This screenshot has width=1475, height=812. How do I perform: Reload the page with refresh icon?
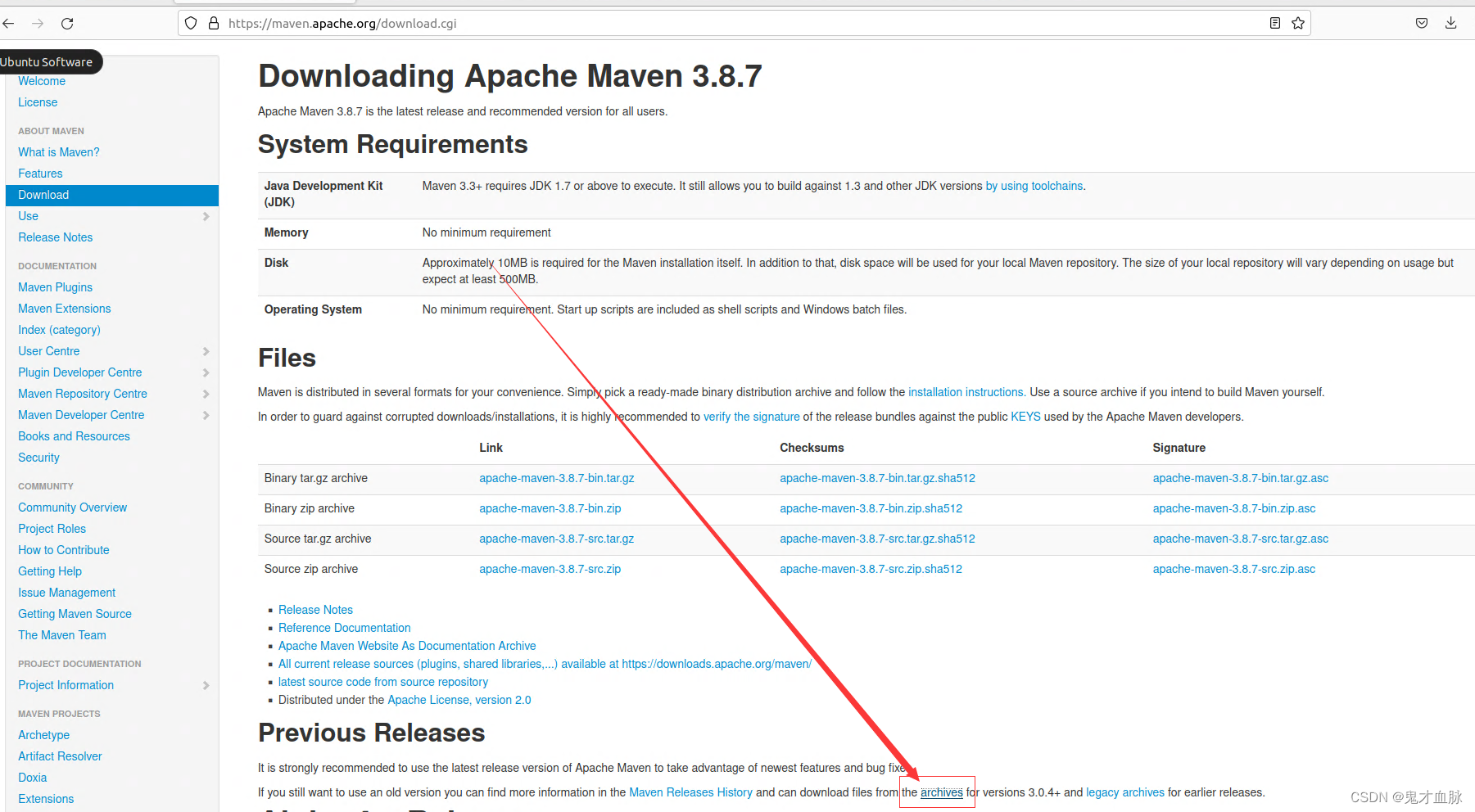[x=67, y=23]
